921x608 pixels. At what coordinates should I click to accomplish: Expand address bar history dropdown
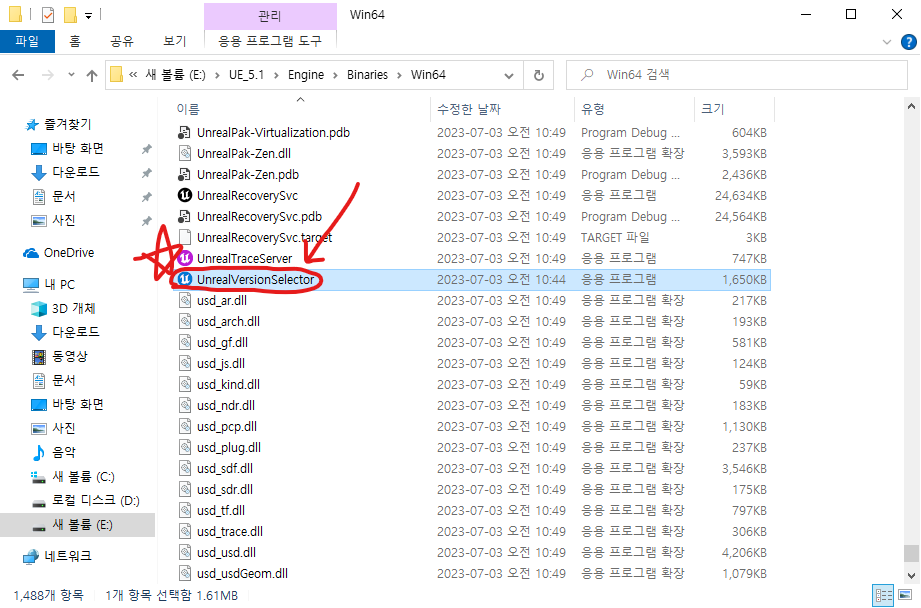coord(509,75)
